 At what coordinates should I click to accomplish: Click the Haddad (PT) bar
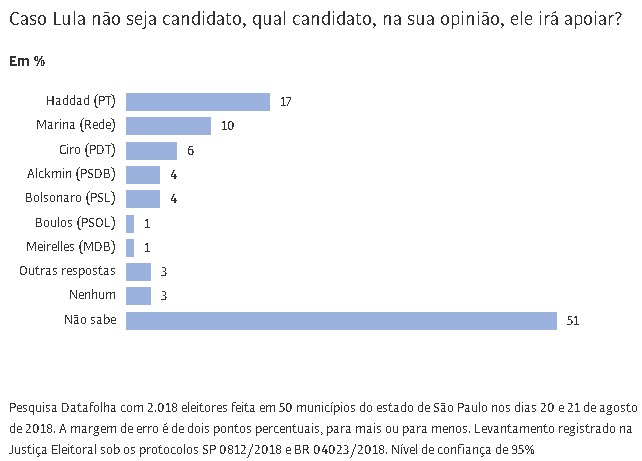click(198, 102)
